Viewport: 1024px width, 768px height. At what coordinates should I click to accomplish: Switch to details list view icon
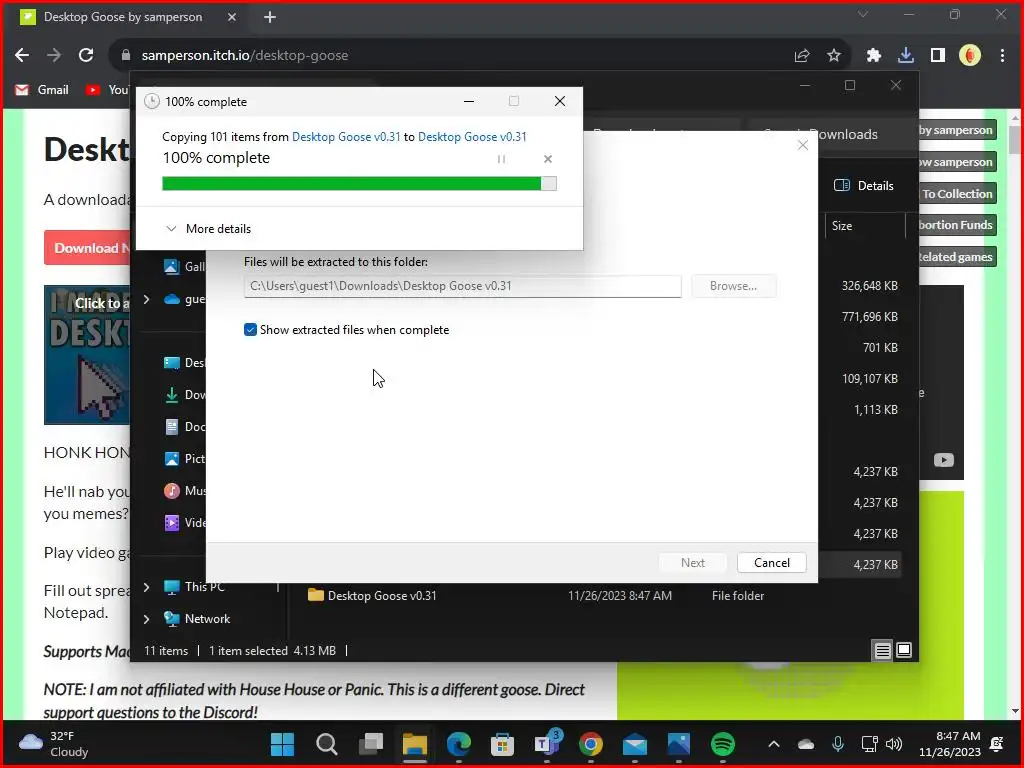click(x=882, y=650)
